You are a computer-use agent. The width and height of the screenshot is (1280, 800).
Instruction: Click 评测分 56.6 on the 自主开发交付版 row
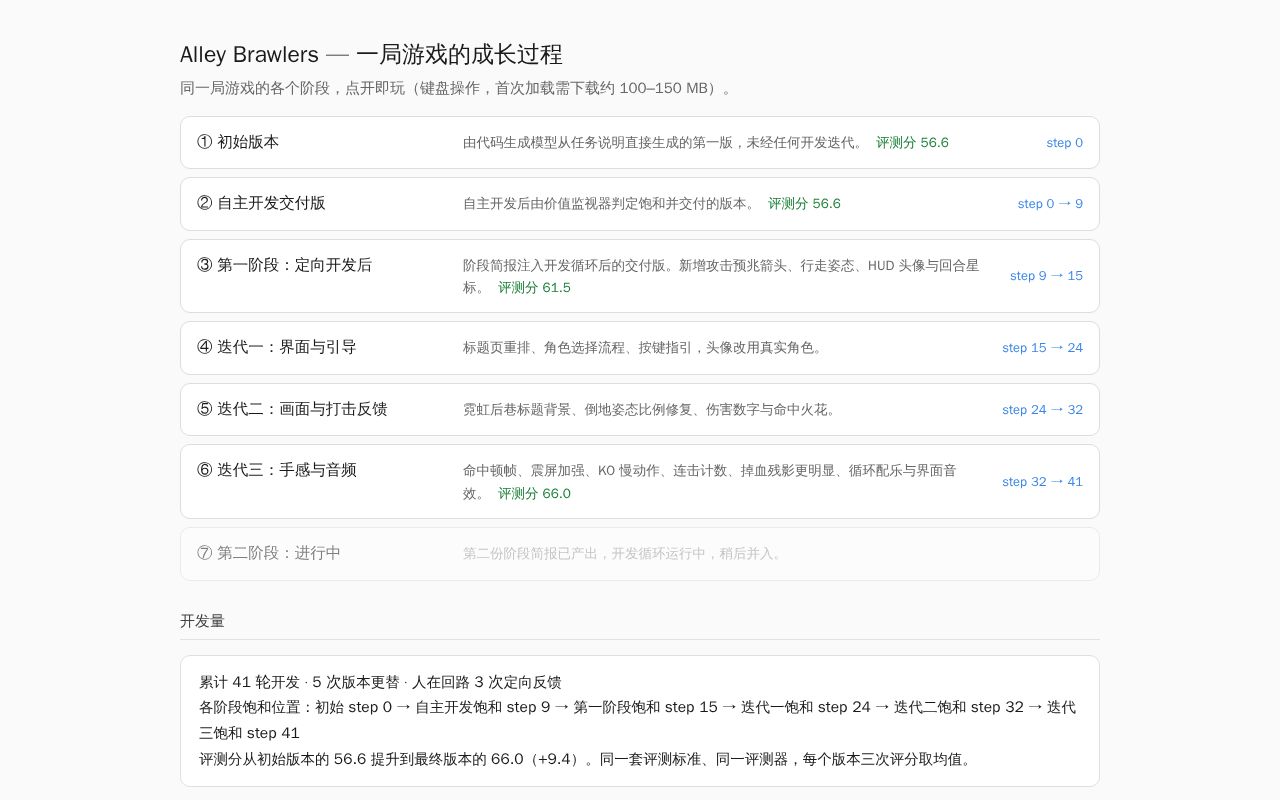(x=804, y=204)
